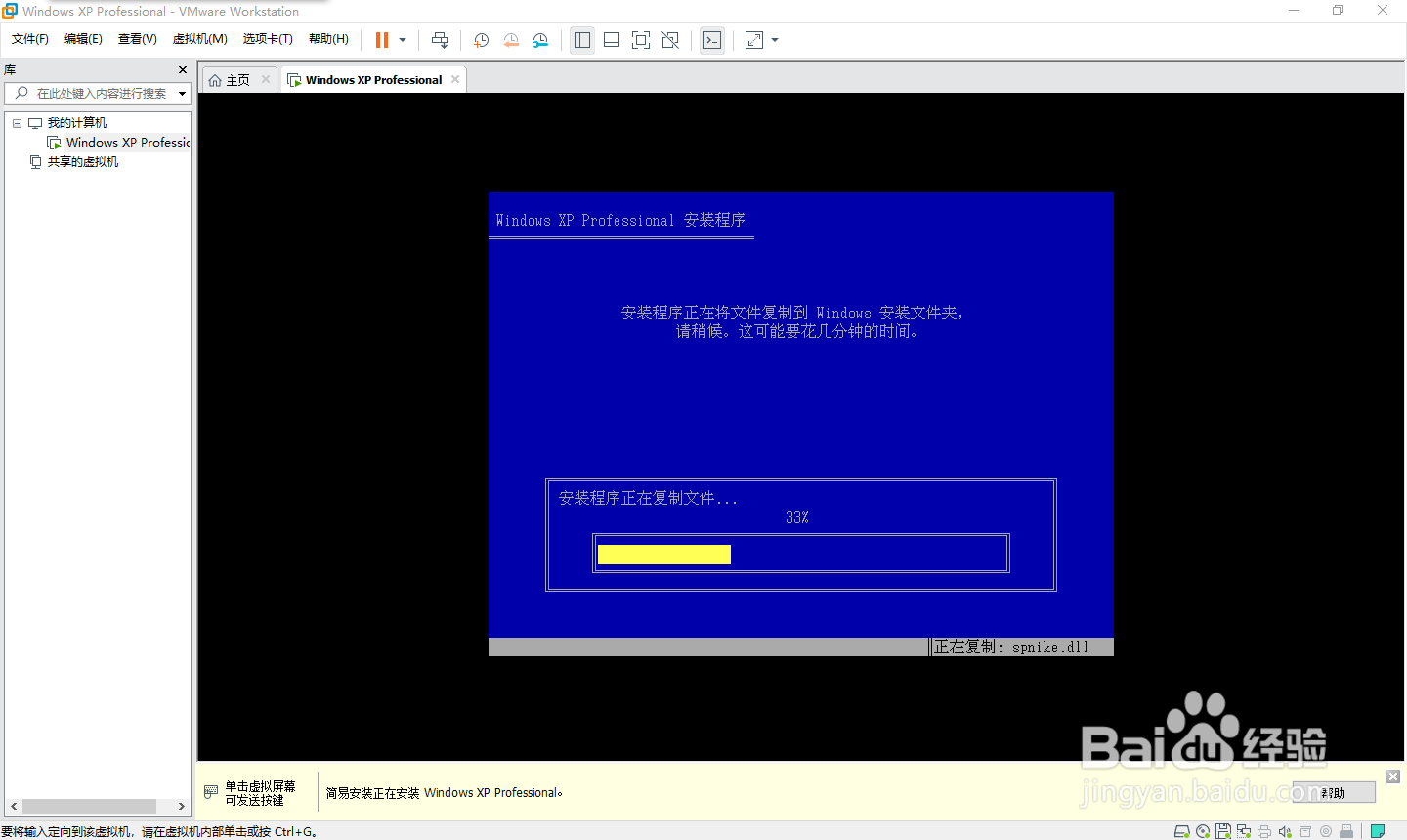Click the USB device status icon
This screenshot has height=840, width=1407.
1346,832
